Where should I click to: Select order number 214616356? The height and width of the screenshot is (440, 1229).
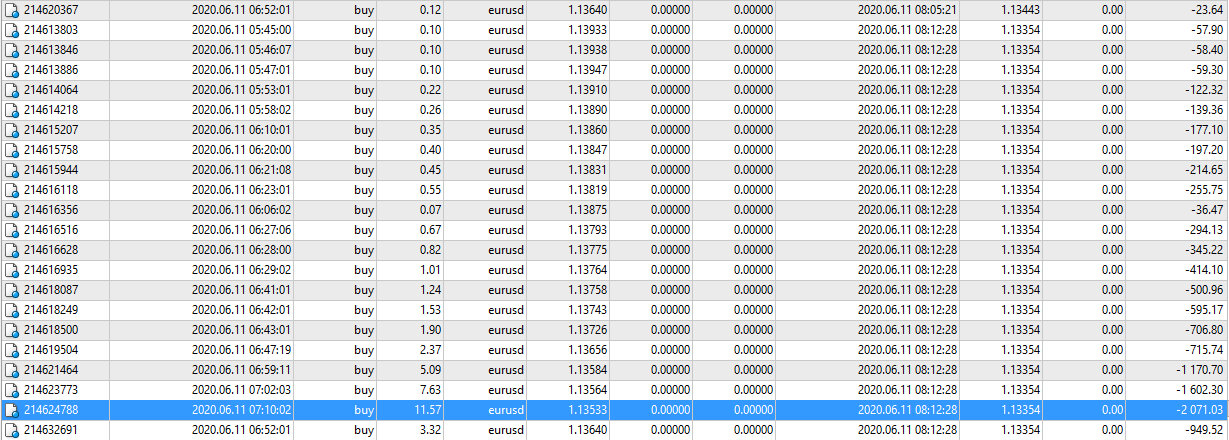(51, 210)
